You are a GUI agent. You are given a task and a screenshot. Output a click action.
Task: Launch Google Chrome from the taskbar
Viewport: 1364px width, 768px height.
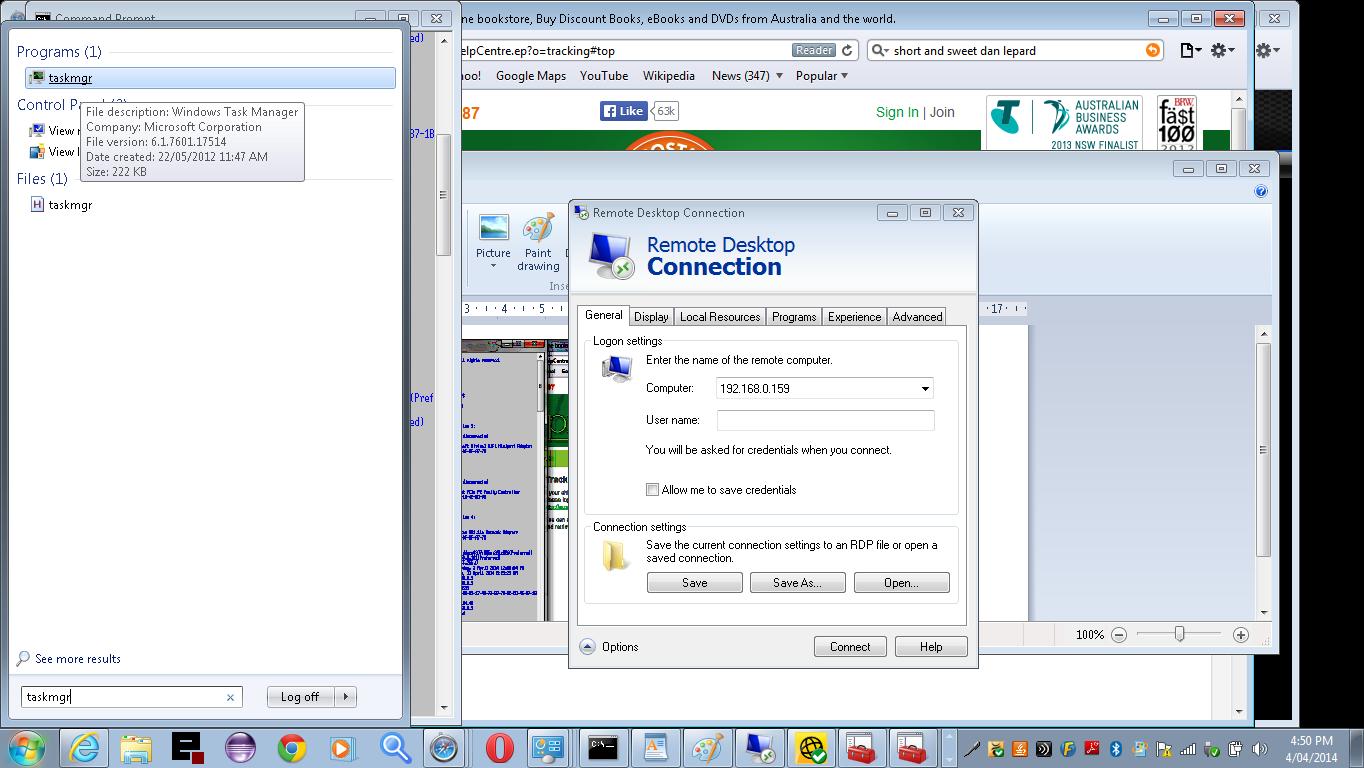(x=291, y=747)
